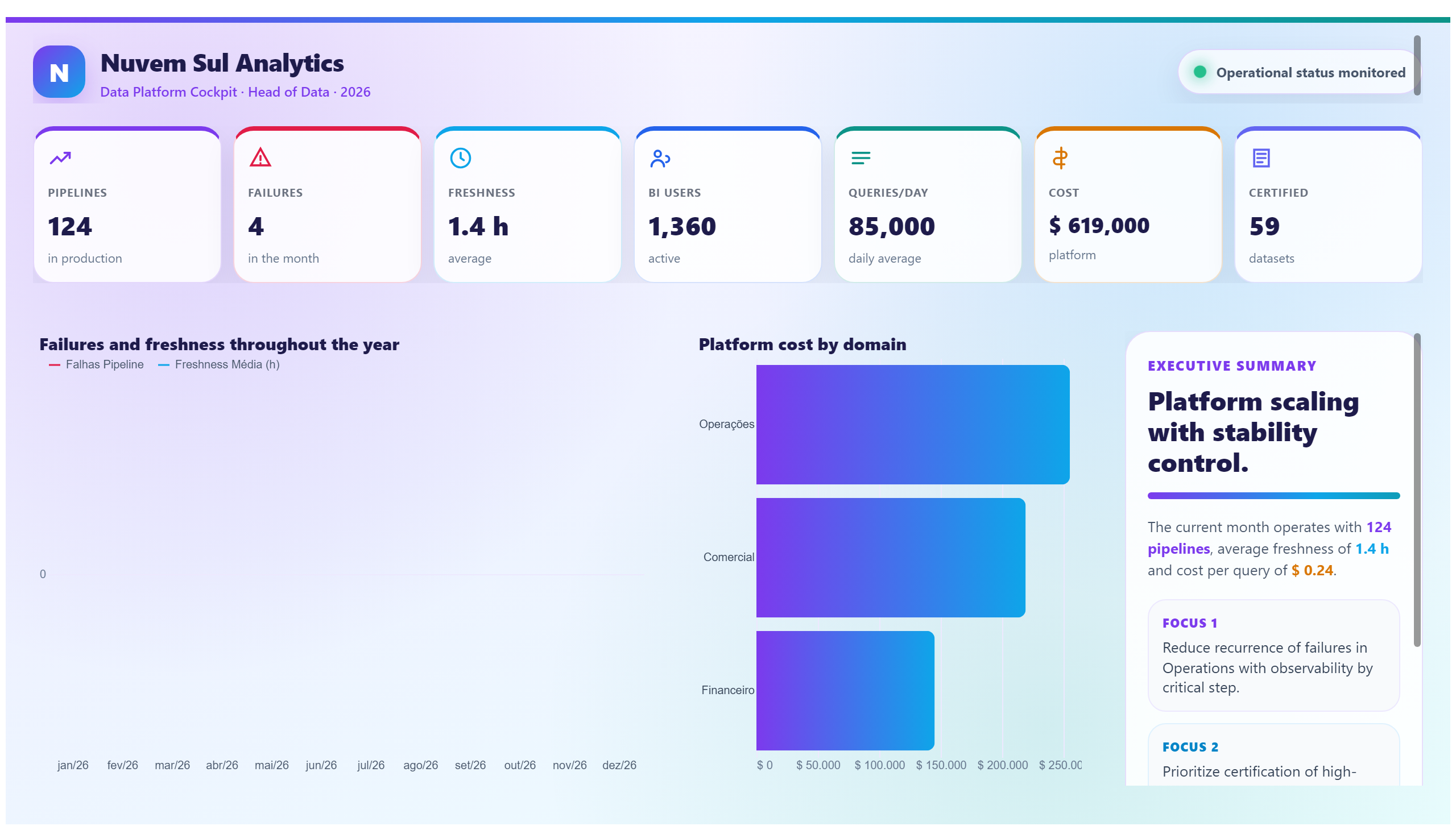Click the certified datasets document icon

point(1260,158)
